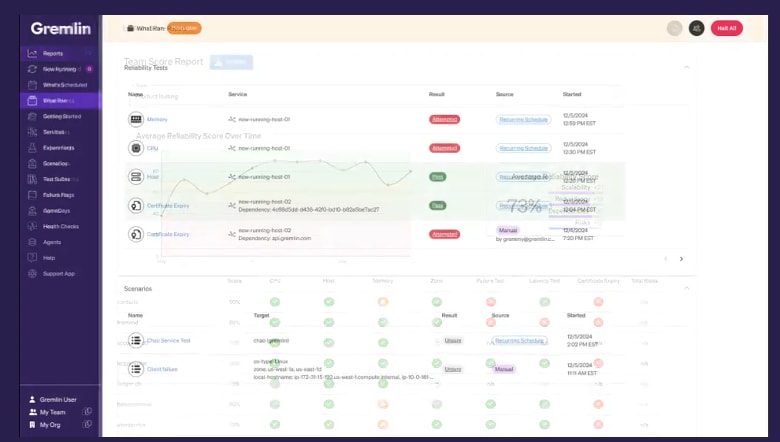Click the Recurring Schedule tag on Memory row
Image resolution: width=780 pixels, height=442 pixels.
pyautogui.click(x=523, y=119)
